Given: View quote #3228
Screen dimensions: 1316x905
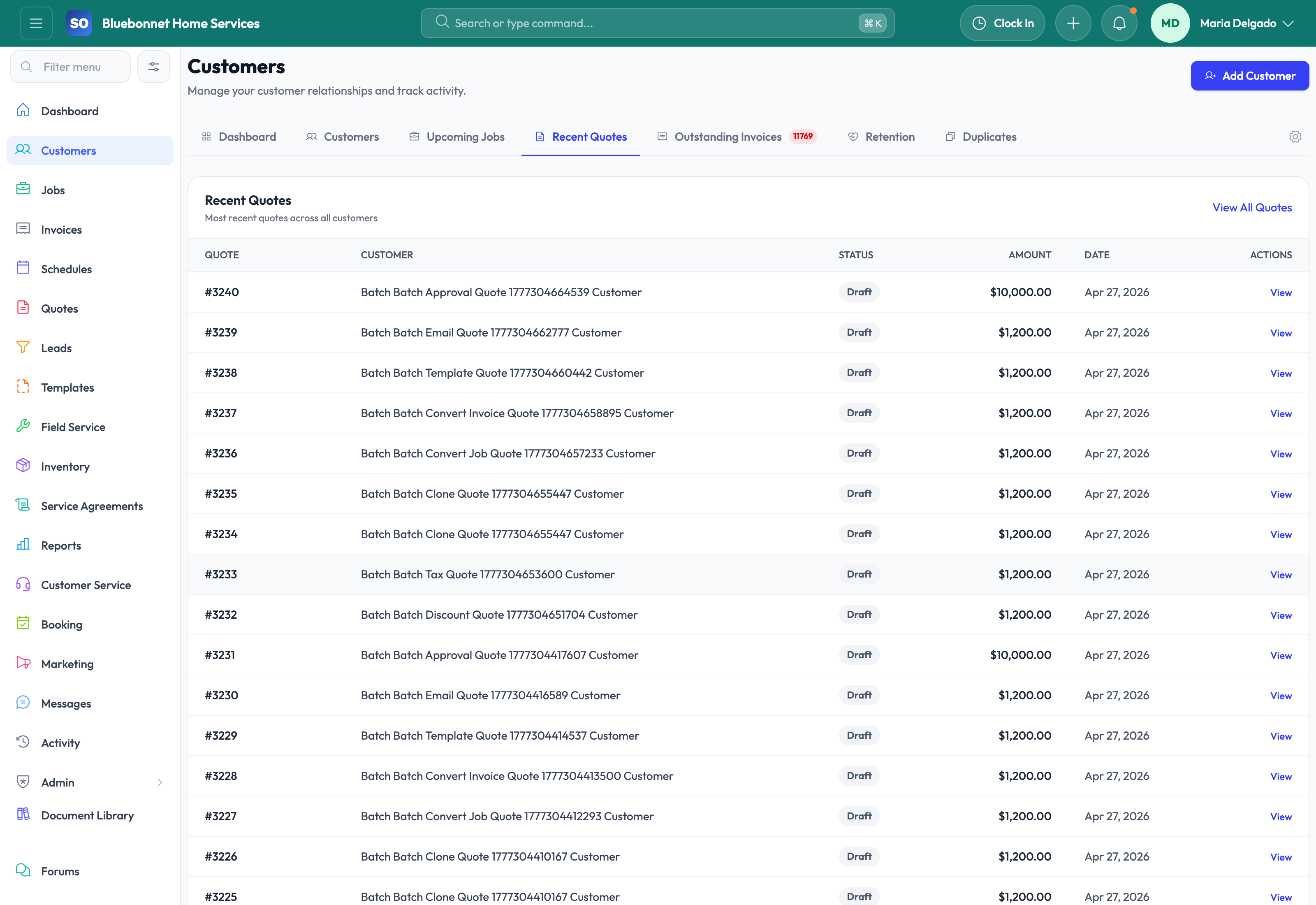Looking at the screenshot, I should [1281, 776].
